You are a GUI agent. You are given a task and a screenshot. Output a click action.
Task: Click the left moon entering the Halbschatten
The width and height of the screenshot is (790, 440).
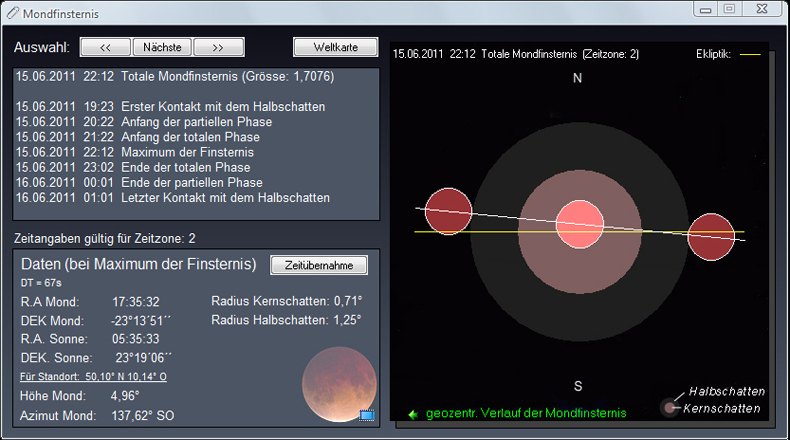(448, 211)
